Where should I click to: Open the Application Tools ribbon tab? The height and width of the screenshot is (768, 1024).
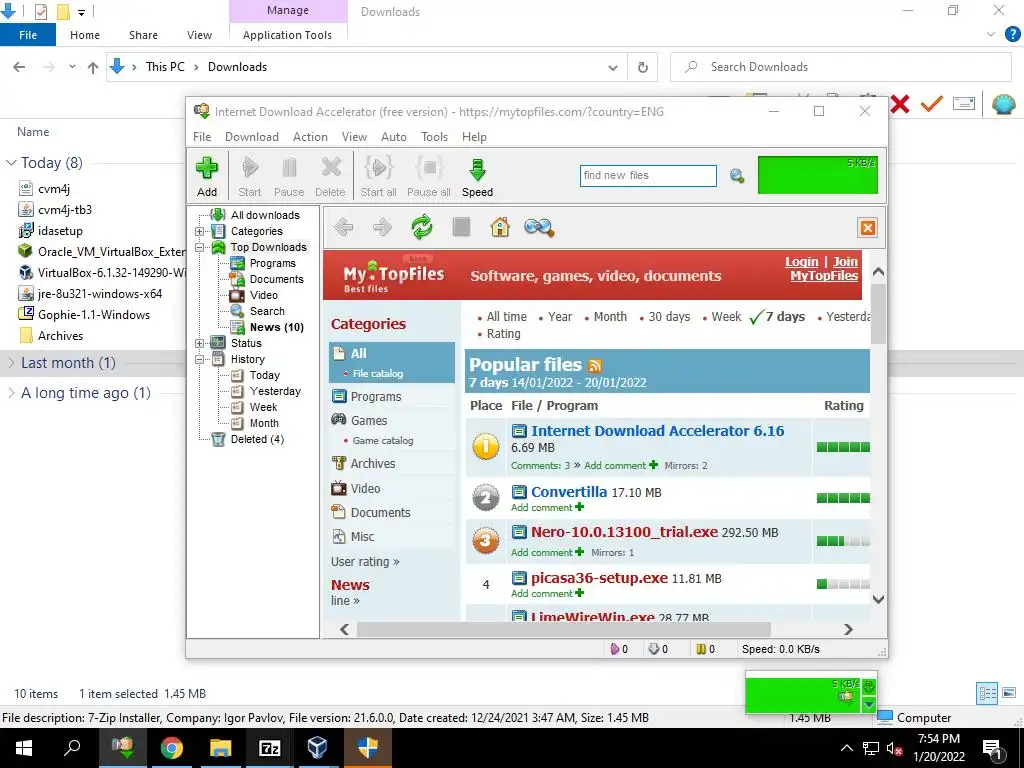(x=287, y=35)
